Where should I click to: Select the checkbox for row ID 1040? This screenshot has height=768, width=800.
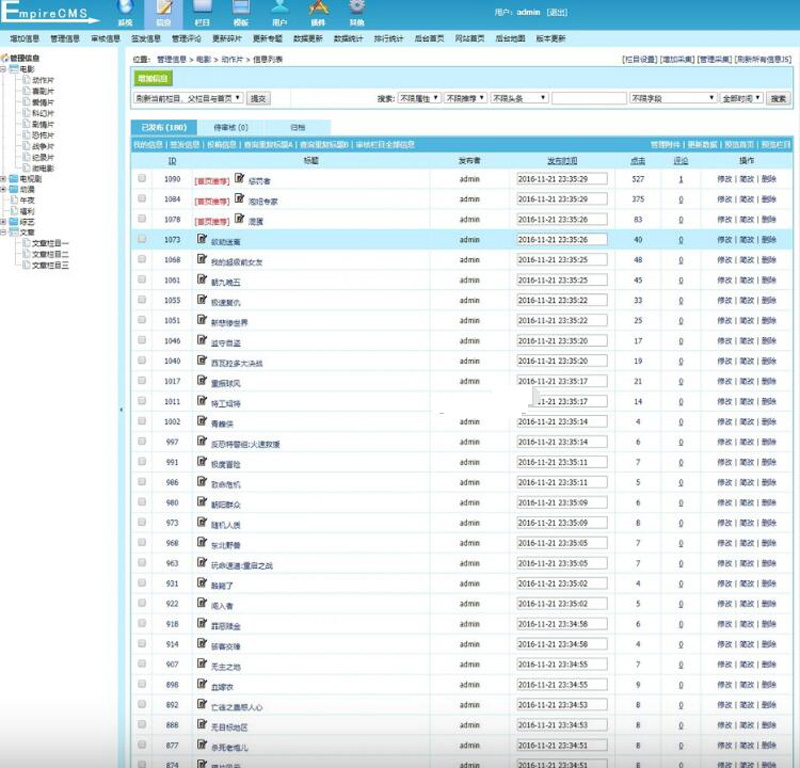(x=142, y=361)
